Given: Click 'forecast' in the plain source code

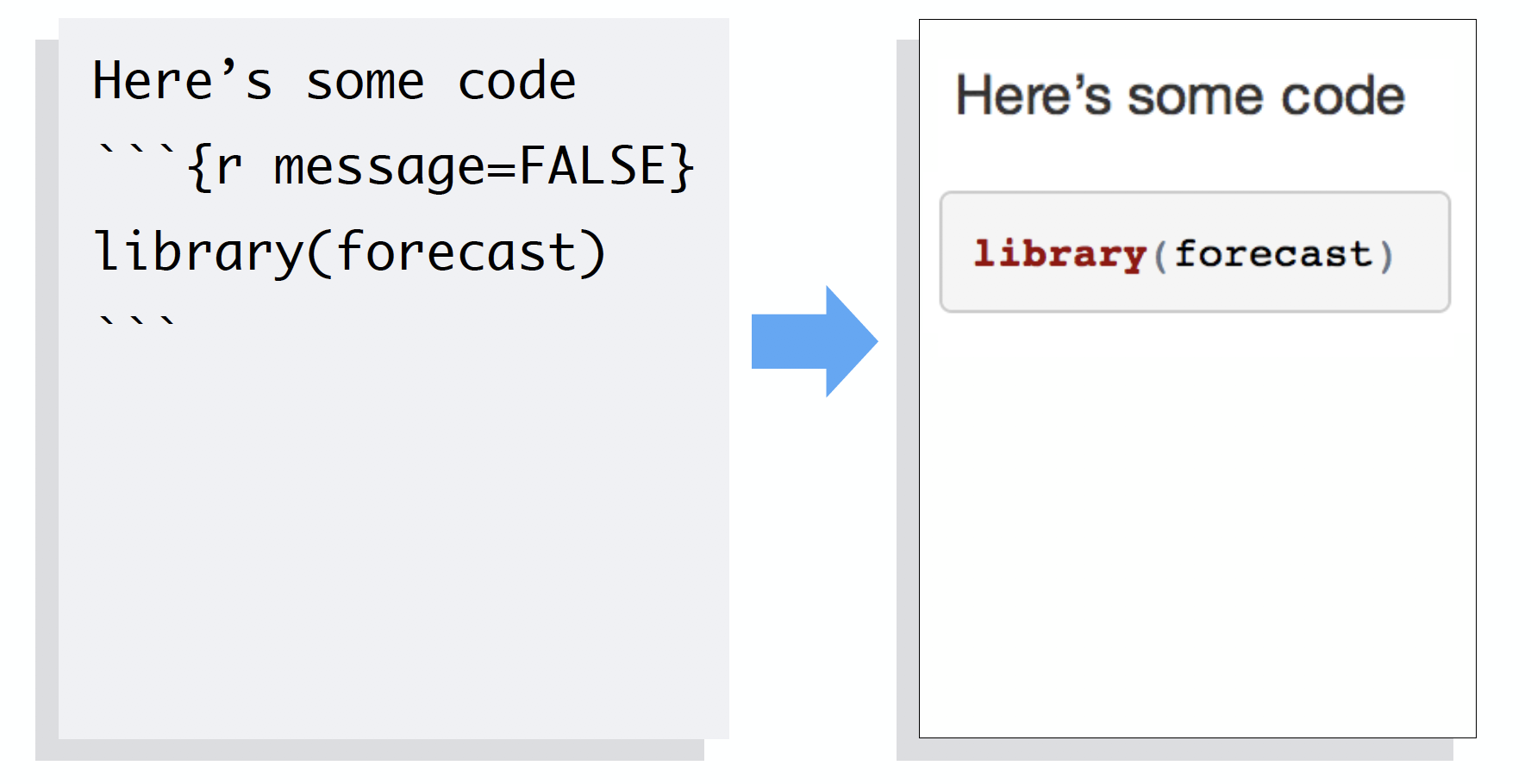Looking at the screenshot, I should coord(456,252).
